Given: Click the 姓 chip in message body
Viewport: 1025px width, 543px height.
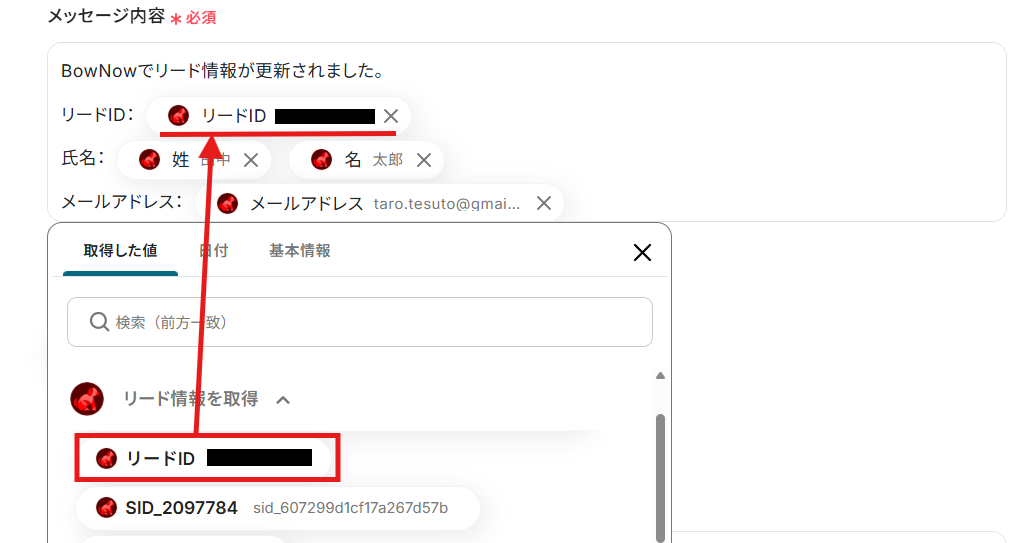Looking at the screenshot, I should pyautogui.click(x=193, y=160).
